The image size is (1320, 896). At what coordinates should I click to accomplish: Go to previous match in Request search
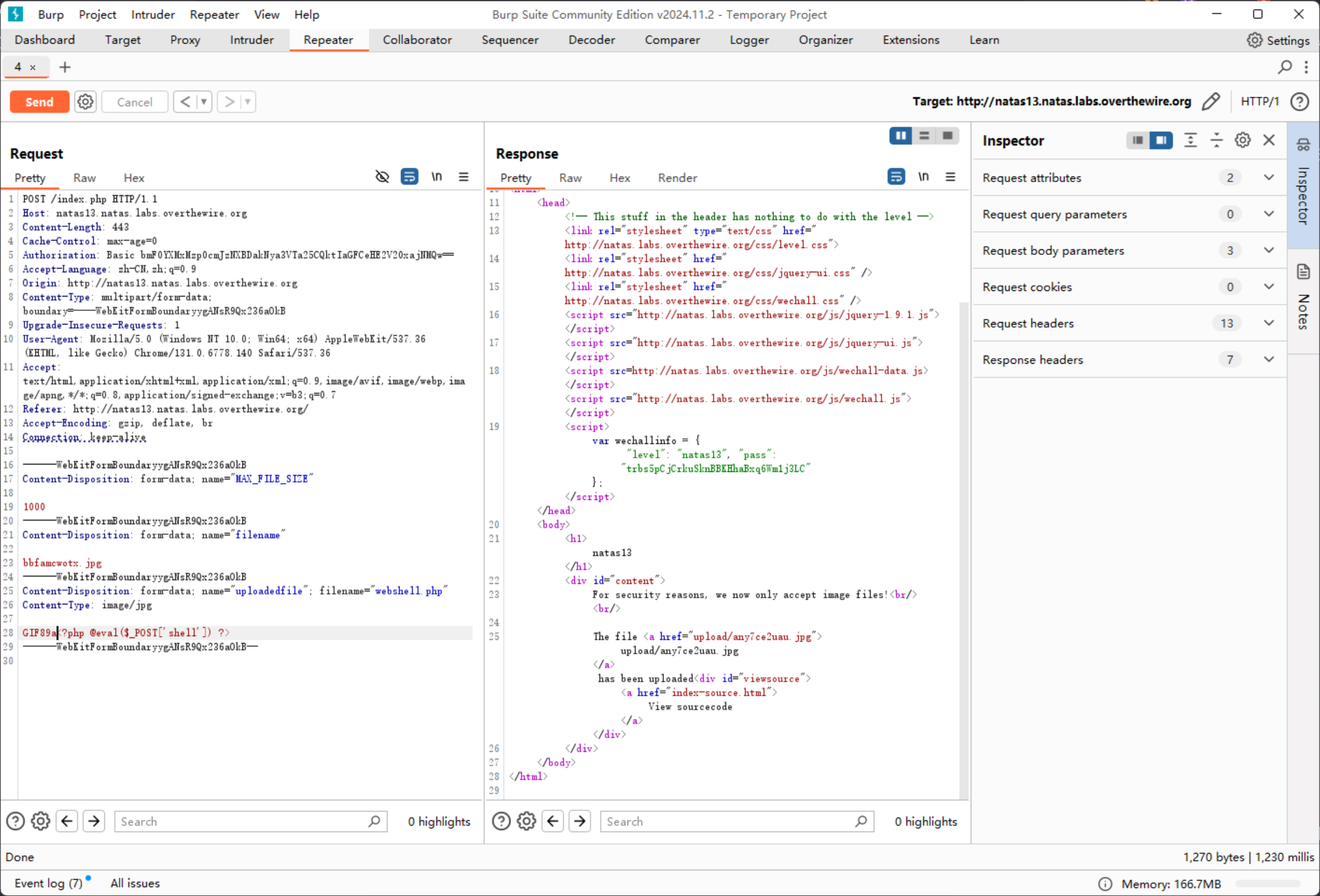click(67, 821)
